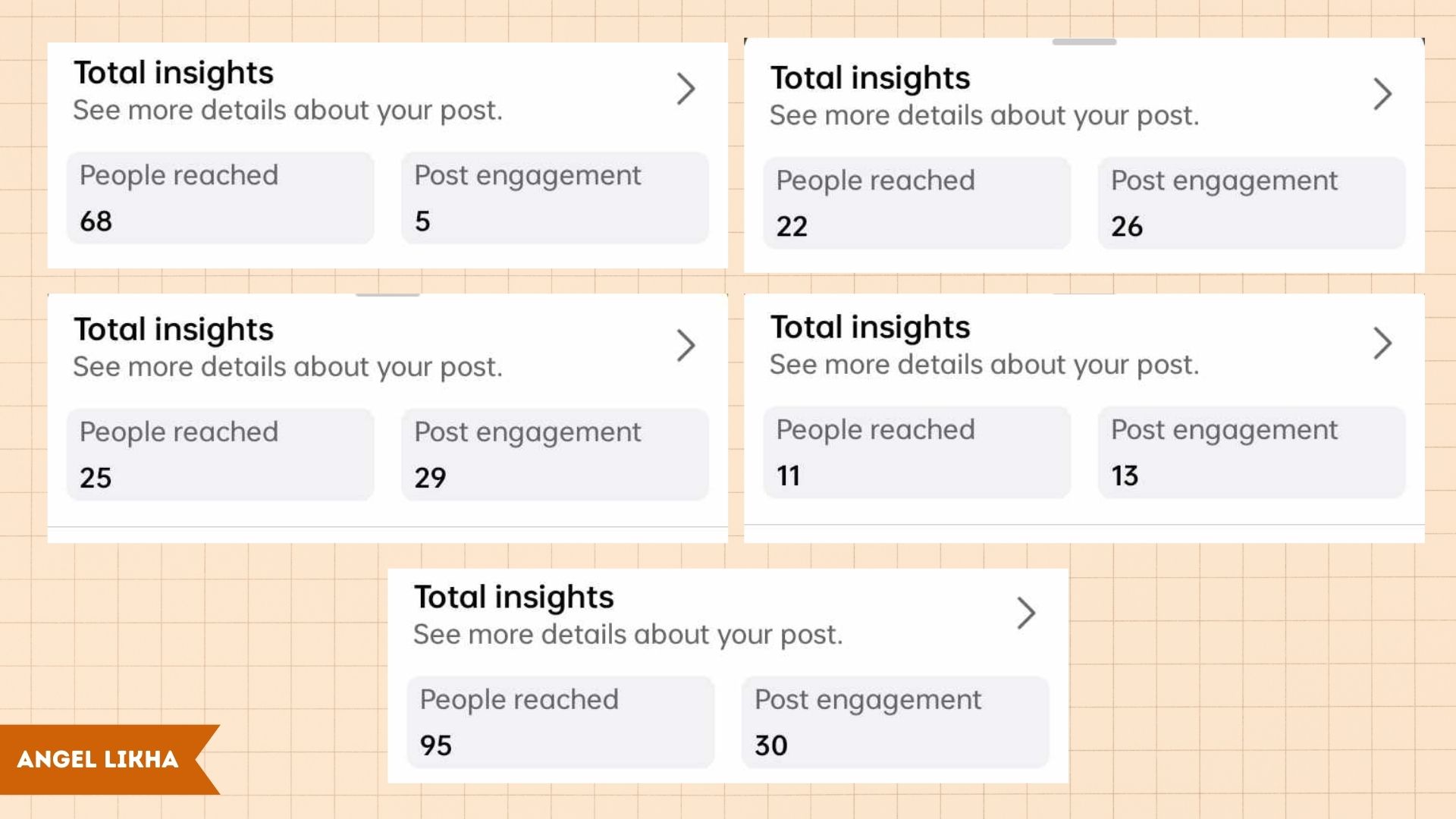Click Total insights heading above 68 reached
The width and height of the screenshot is (1456, 819).
(174, 73)
